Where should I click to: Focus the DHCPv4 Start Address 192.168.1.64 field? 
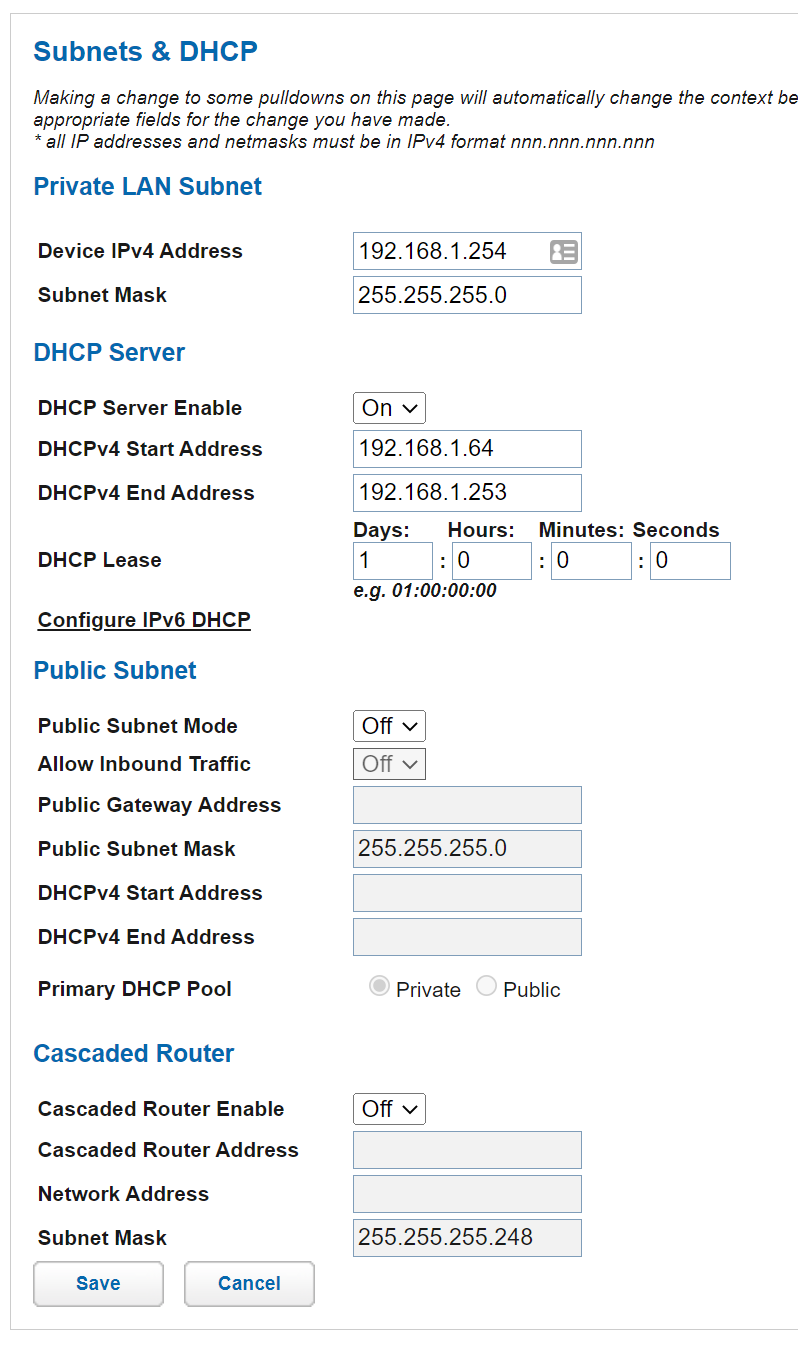click(x=467, y=449)
